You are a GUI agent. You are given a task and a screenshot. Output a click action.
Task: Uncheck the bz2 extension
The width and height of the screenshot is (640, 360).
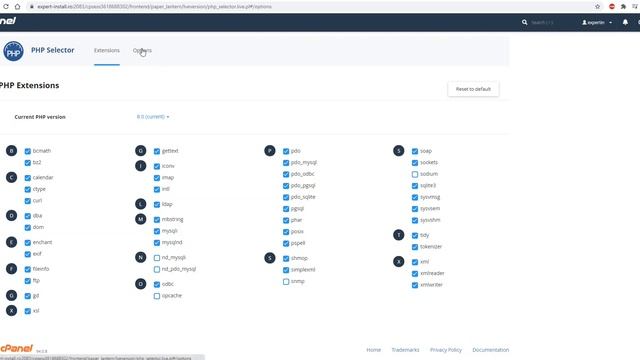28,163
